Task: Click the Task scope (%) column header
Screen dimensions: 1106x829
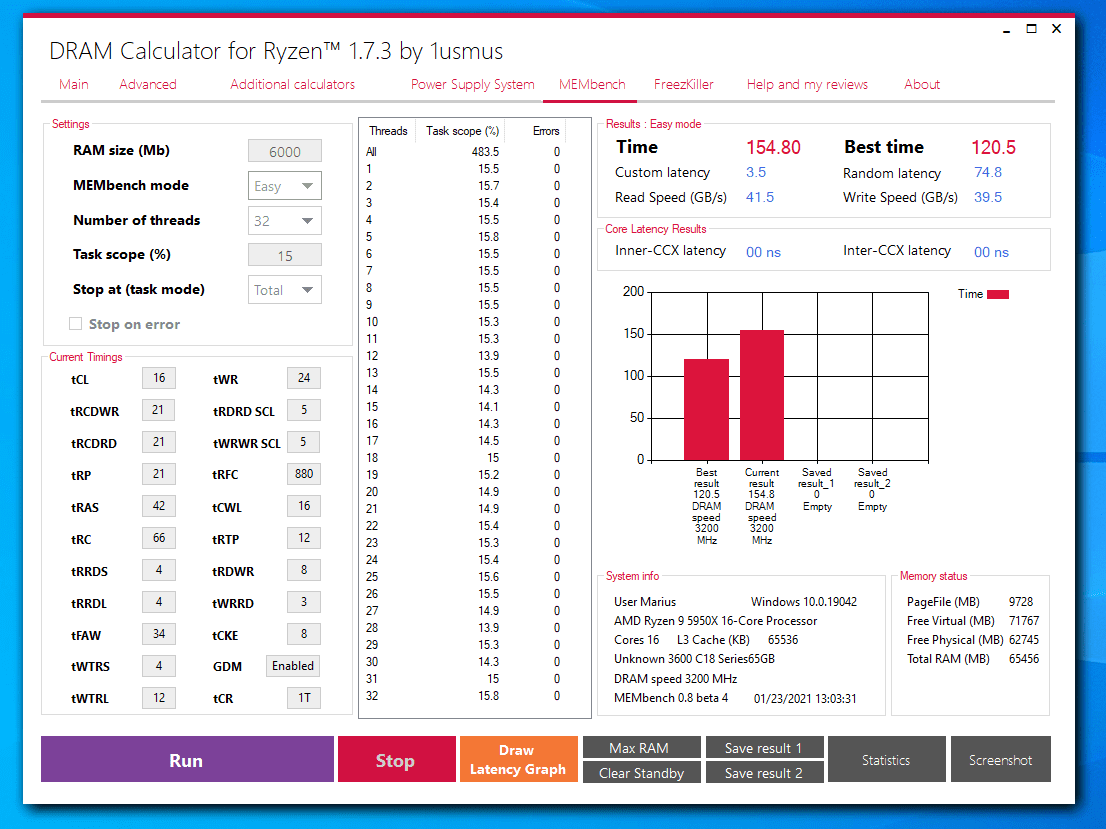Action: [x=462, y=131]
